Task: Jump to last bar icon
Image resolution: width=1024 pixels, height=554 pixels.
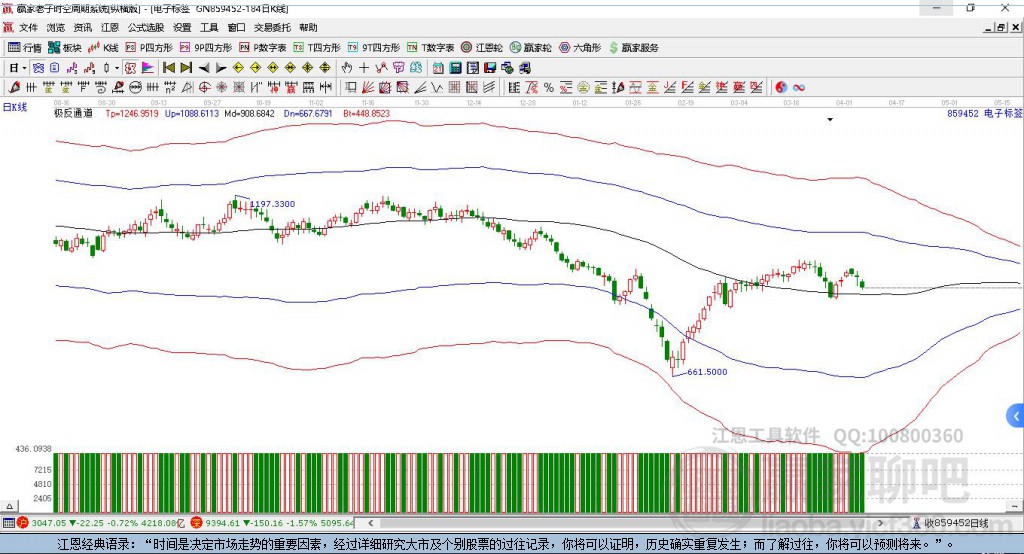Action: pos(186,68)
